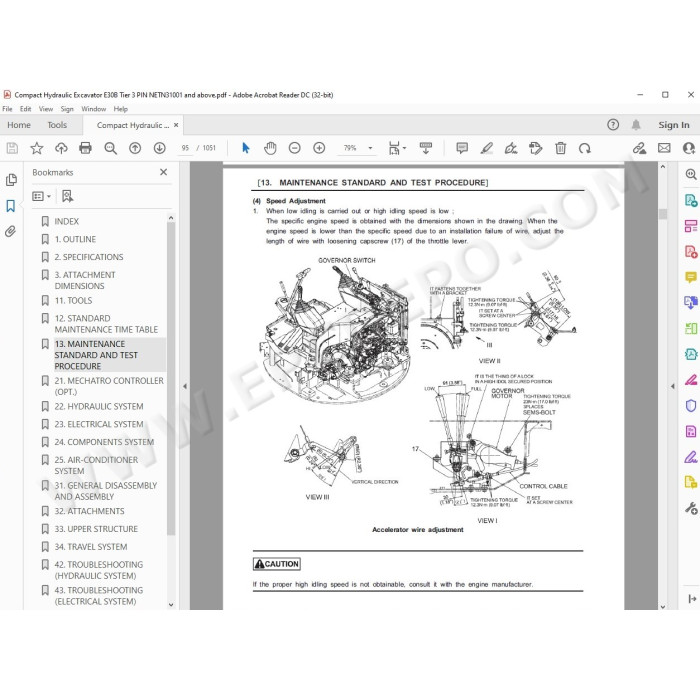The width and height of the screenshot is (700, 700).
Task: Add a comment sticky note
Action: (x=462, y=148)
